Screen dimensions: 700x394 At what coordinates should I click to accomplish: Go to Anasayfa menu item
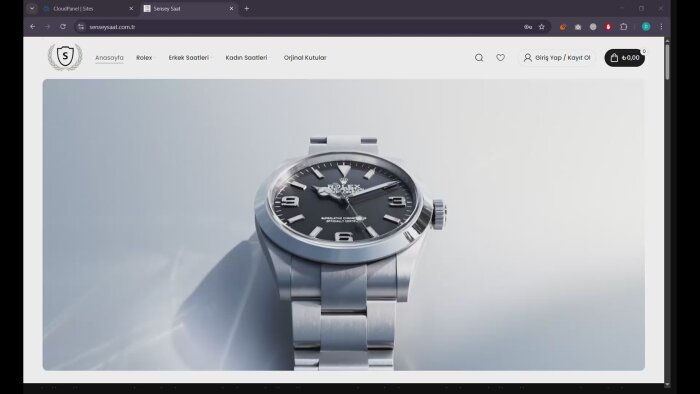click(x=109, y=58)
